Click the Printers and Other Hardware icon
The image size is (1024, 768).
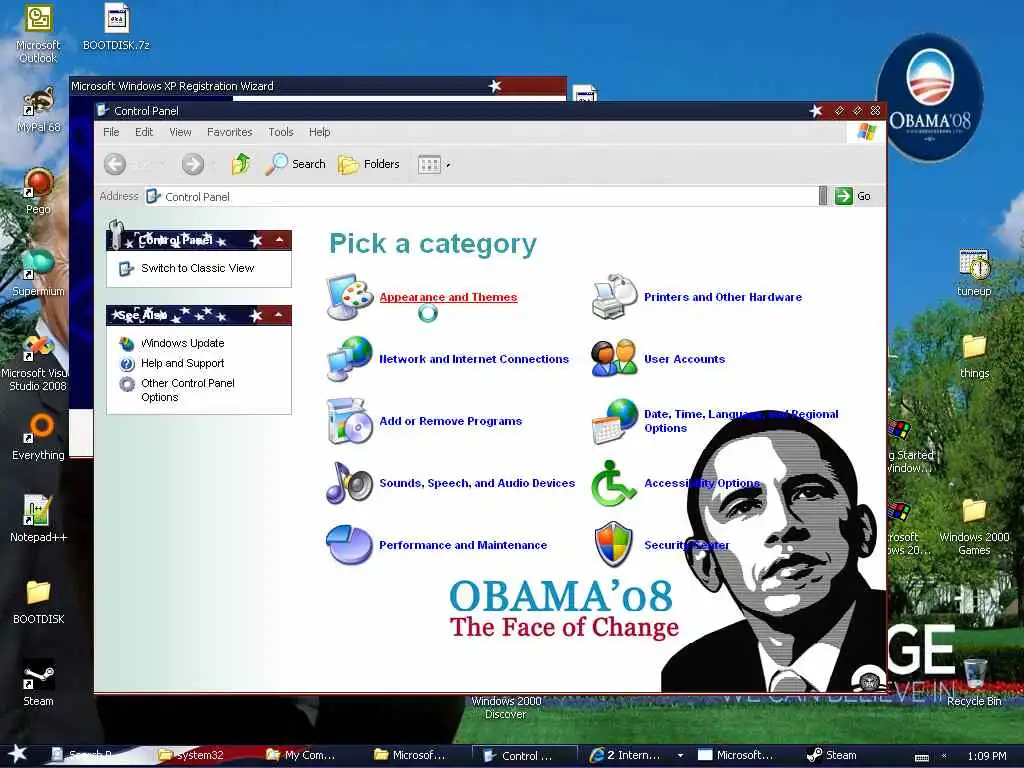[615, 297]
